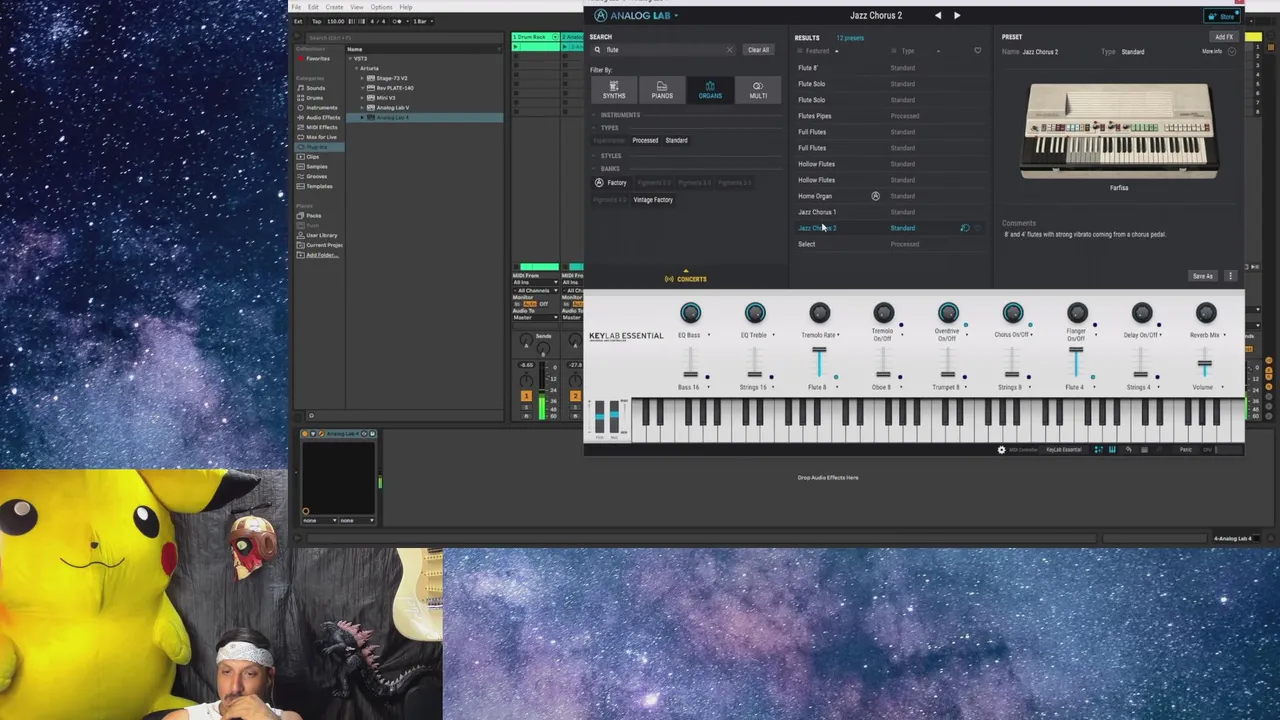
Task: Toggle the Vintage Factory bank filter
Action: (653, 200)
